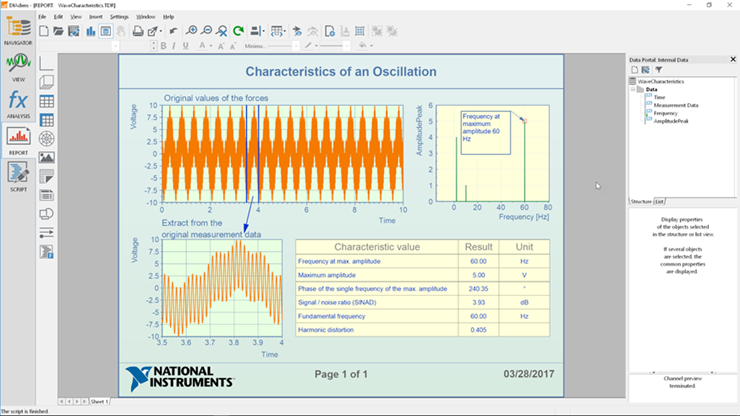Select the image/picture tool in sidebar
The width and height of the screenshot is (740, 416).
tap(46, 157)
